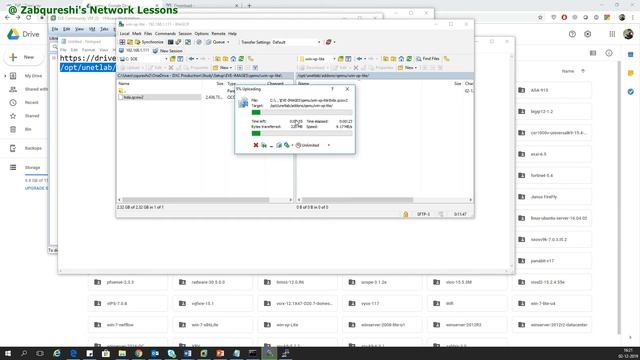Click the file transfer progress bar

(302, 112)
